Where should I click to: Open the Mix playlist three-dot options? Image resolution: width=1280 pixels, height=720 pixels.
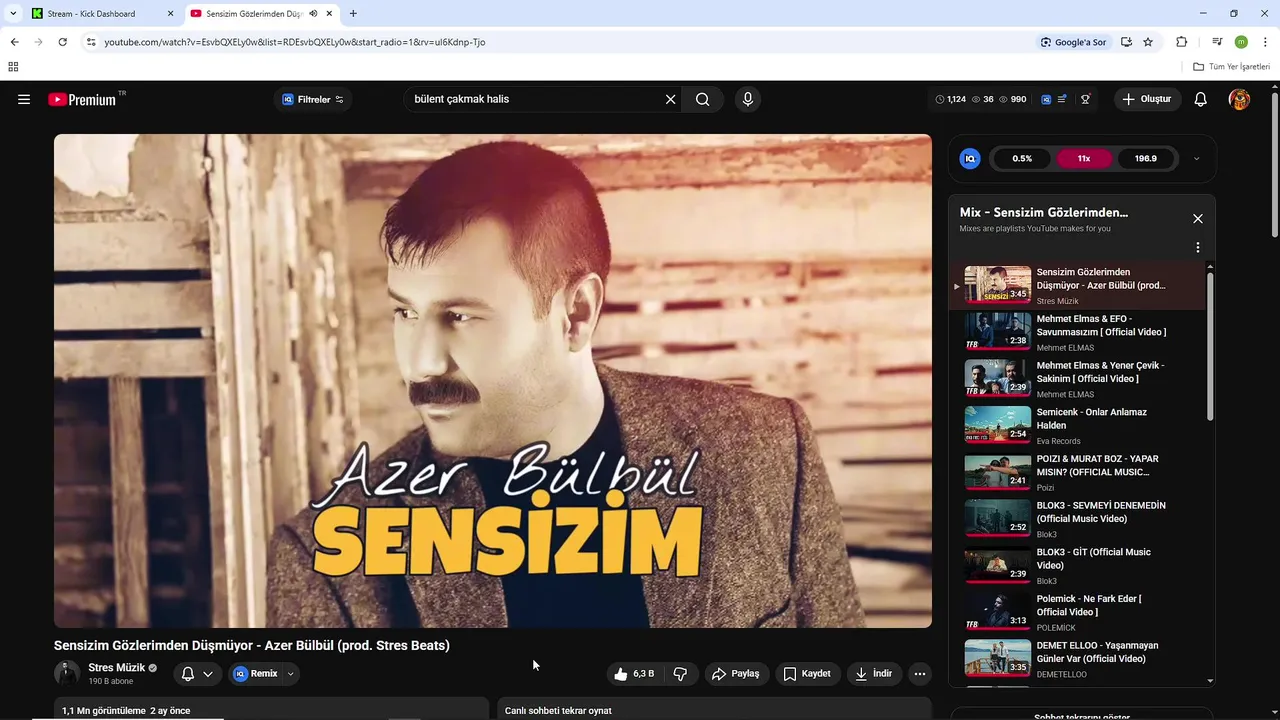pyautogui.click(x=1198, y=247)
